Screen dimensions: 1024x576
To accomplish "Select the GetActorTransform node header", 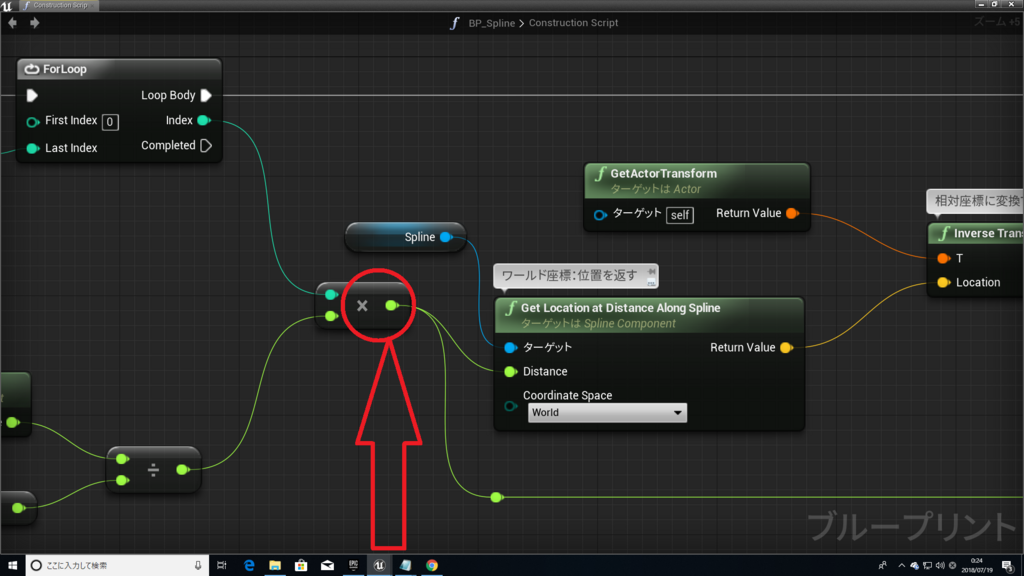I will click(697, 180).
